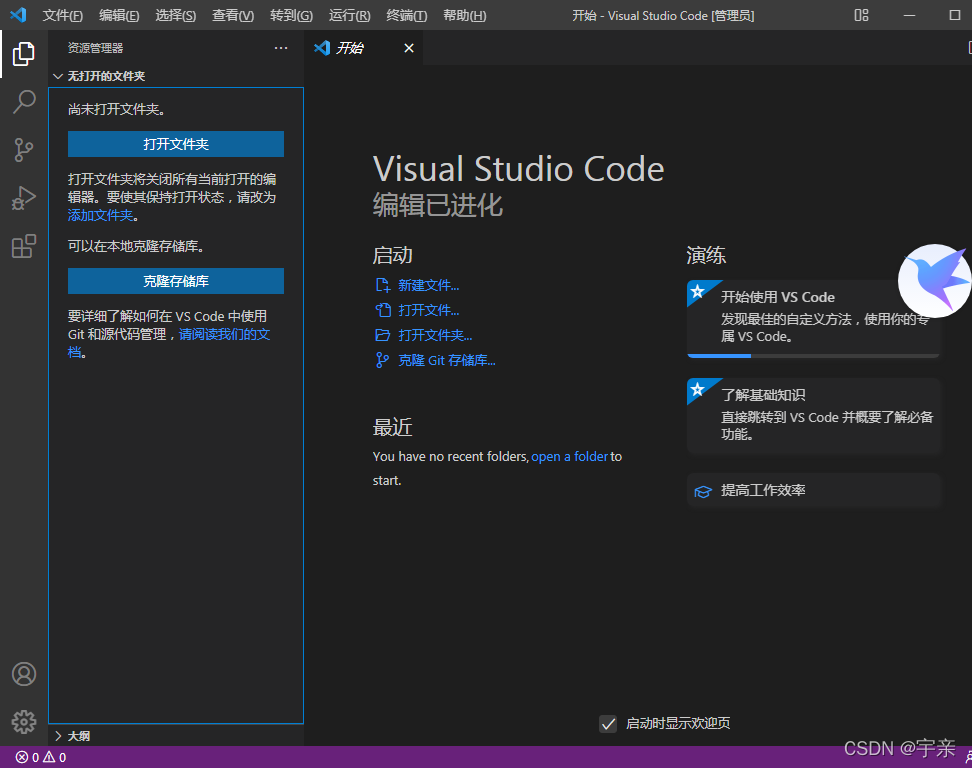Open the Source Control view
This screenshot has width=972, height=768.
[24, 150]
